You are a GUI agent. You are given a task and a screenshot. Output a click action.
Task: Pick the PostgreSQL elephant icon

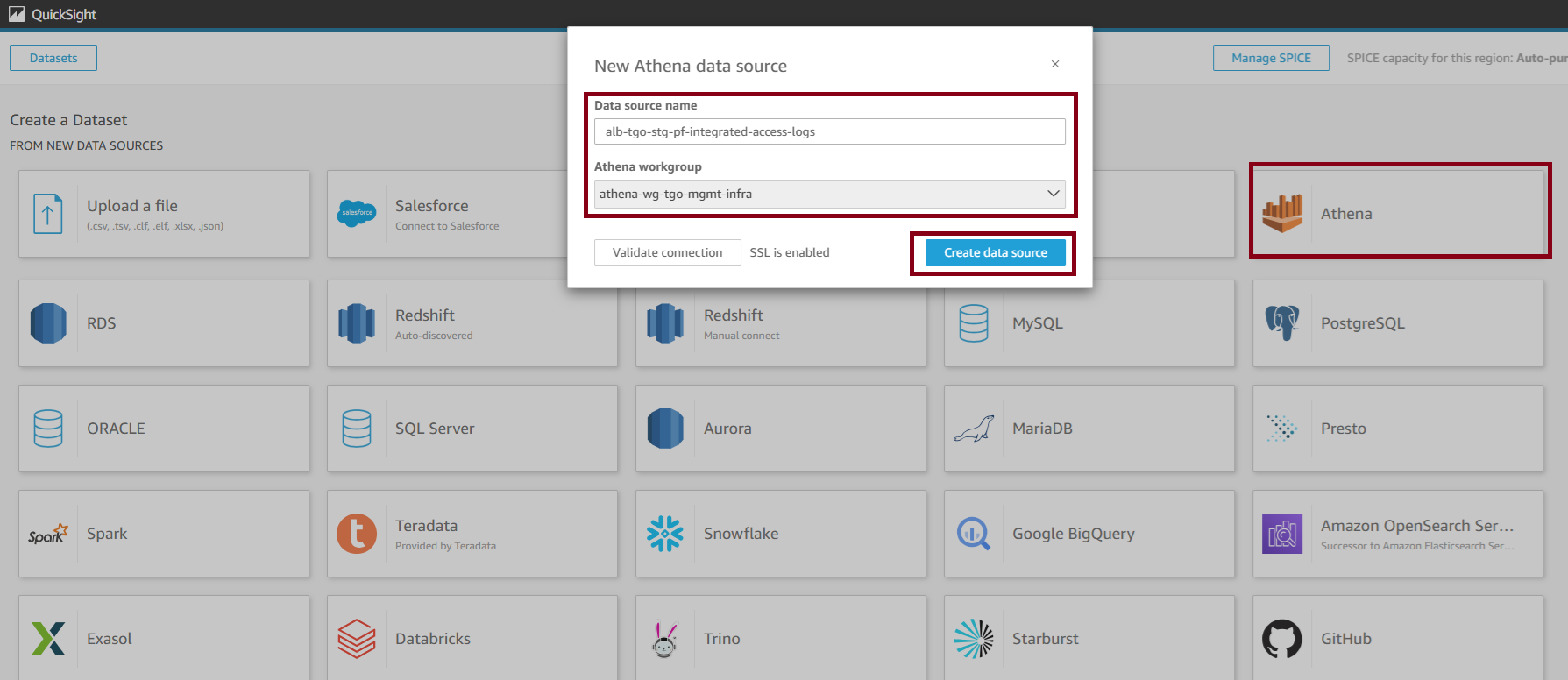(1282, 323)
